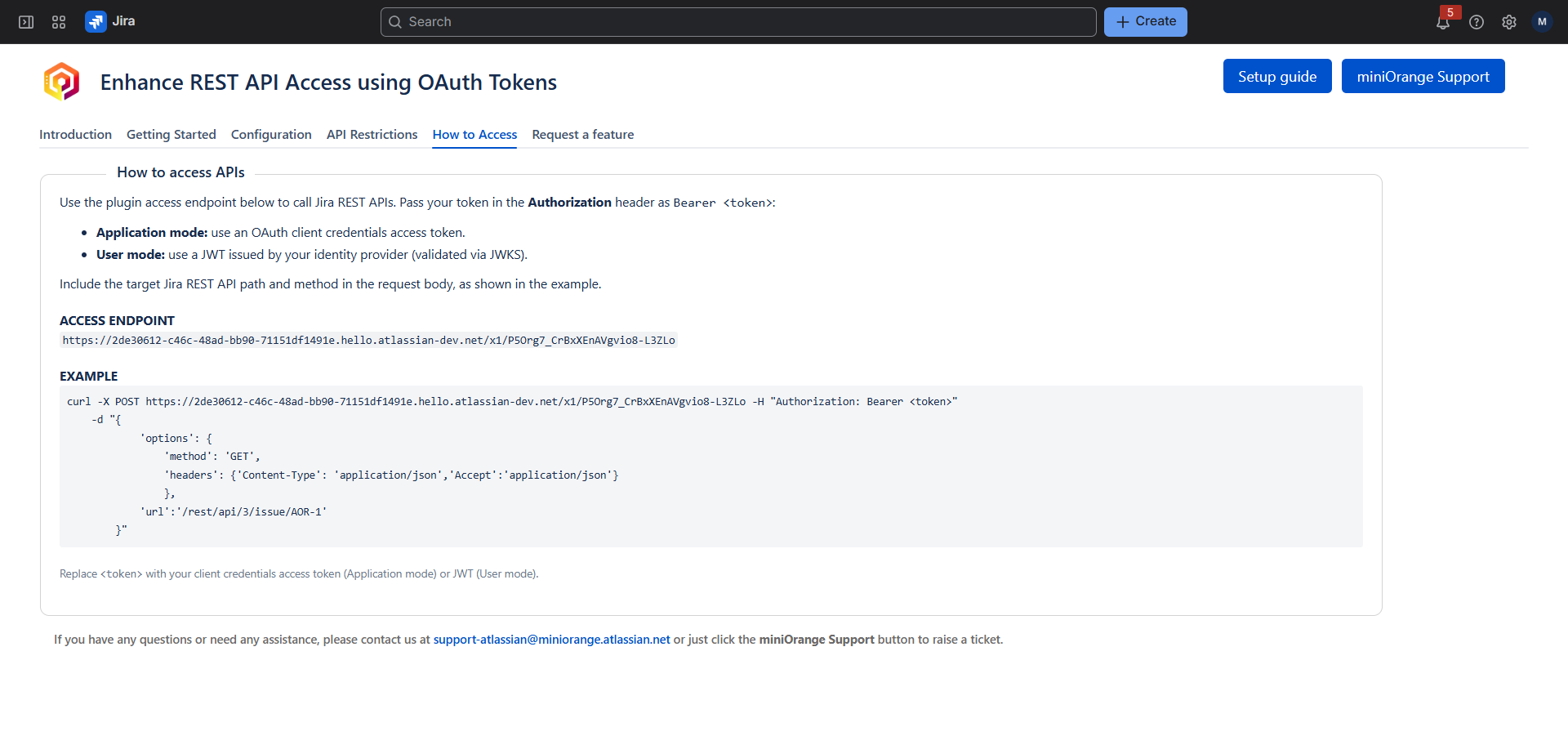This screenshot has width=1568, height=745.
Task: Click the curl command line in example
Action: pos(512,402)
